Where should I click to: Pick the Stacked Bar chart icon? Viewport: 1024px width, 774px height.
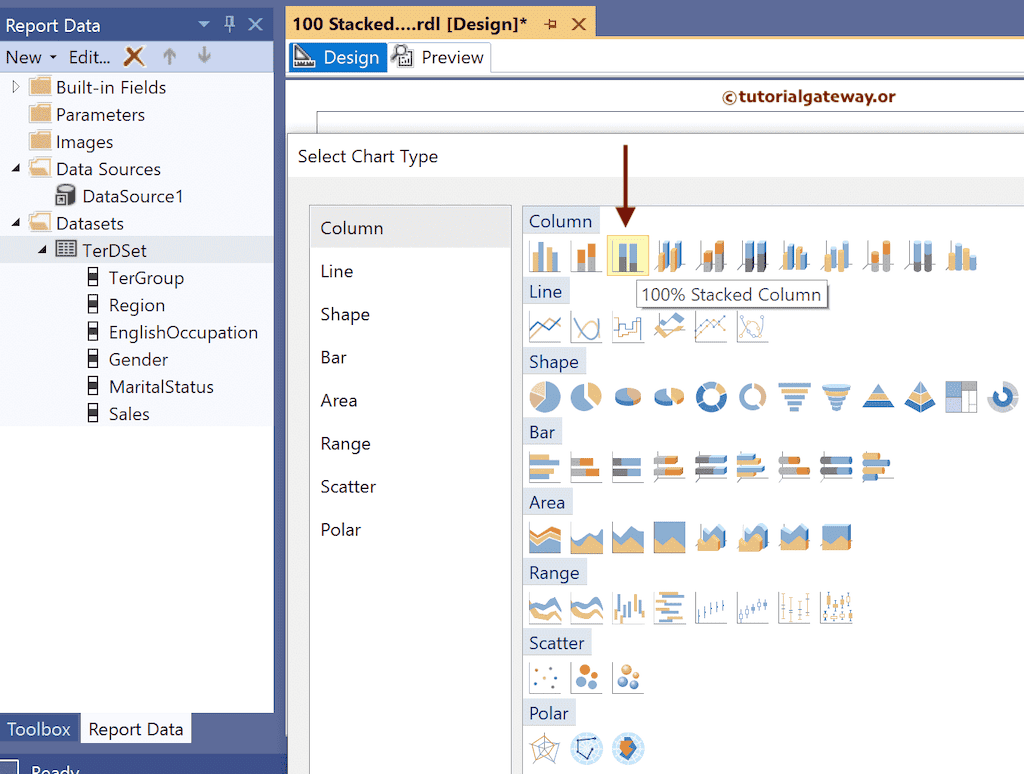[x=586, y=466]
